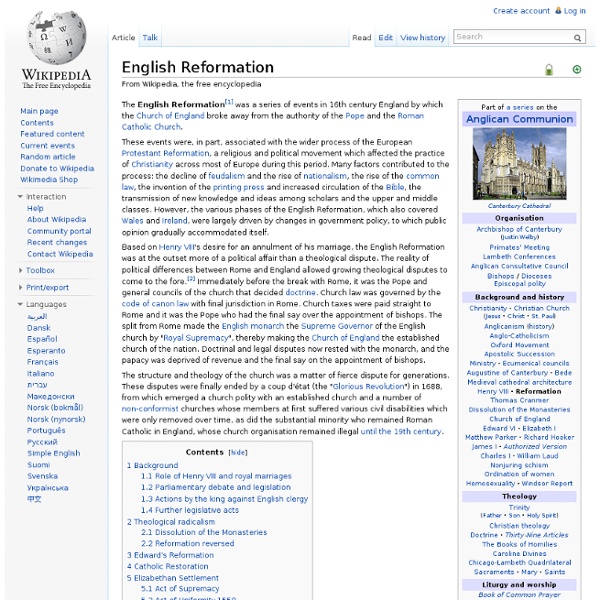The image size is (600, 600).
Task: Switch to the Dansk language version
Action: [38, 328]
